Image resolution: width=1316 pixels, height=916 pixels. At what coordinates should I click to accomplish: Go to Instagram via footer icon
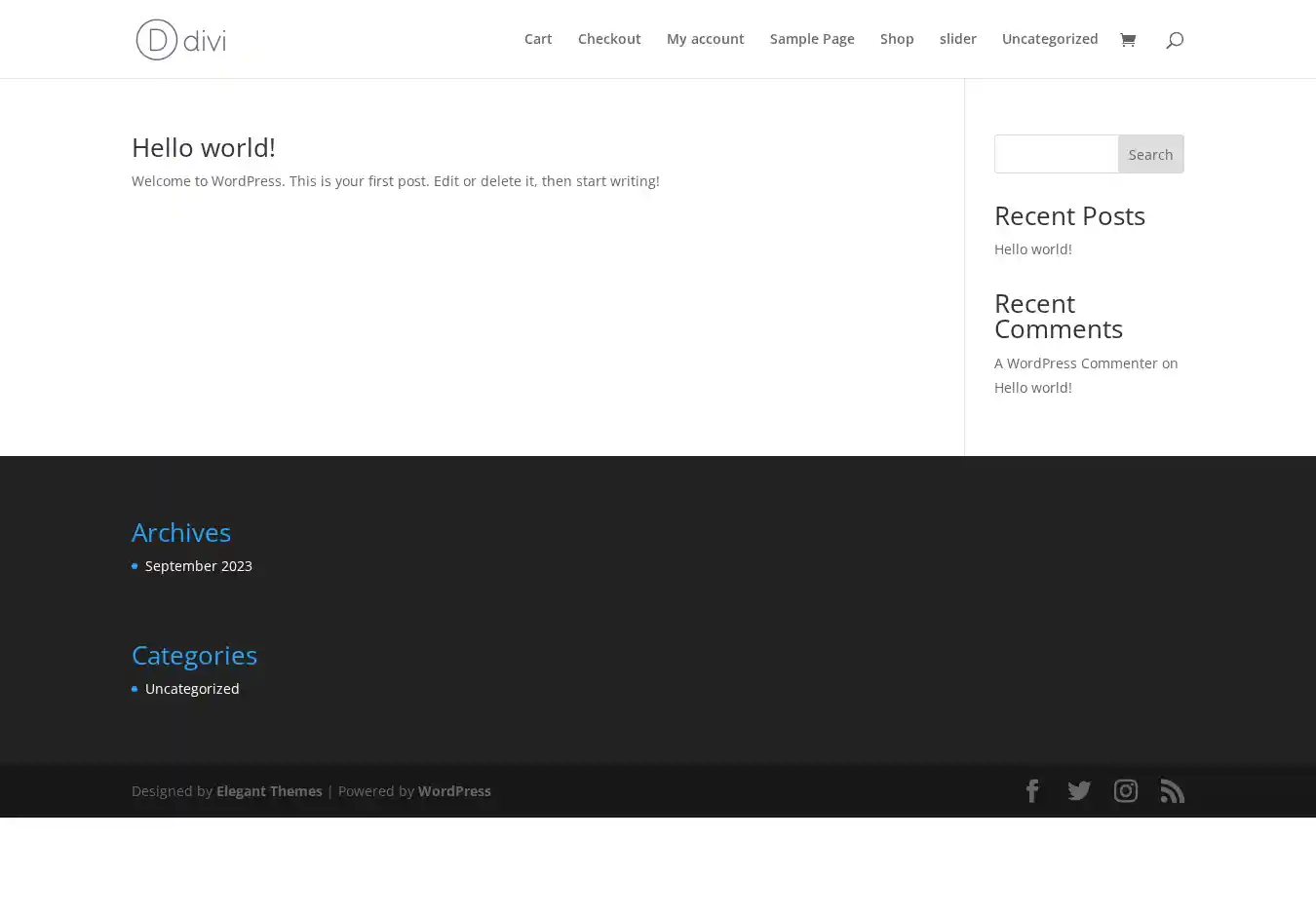tap(1126, 791)
